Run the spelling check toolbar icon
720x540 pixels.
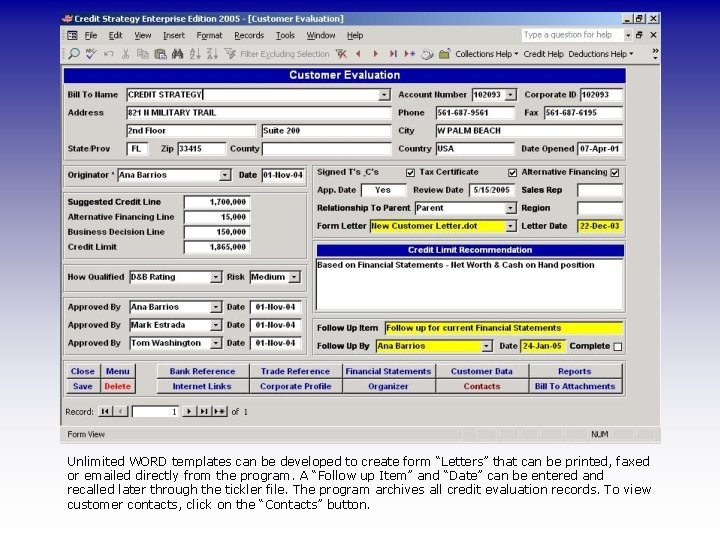pyautogui.click(x=91, y=54)
